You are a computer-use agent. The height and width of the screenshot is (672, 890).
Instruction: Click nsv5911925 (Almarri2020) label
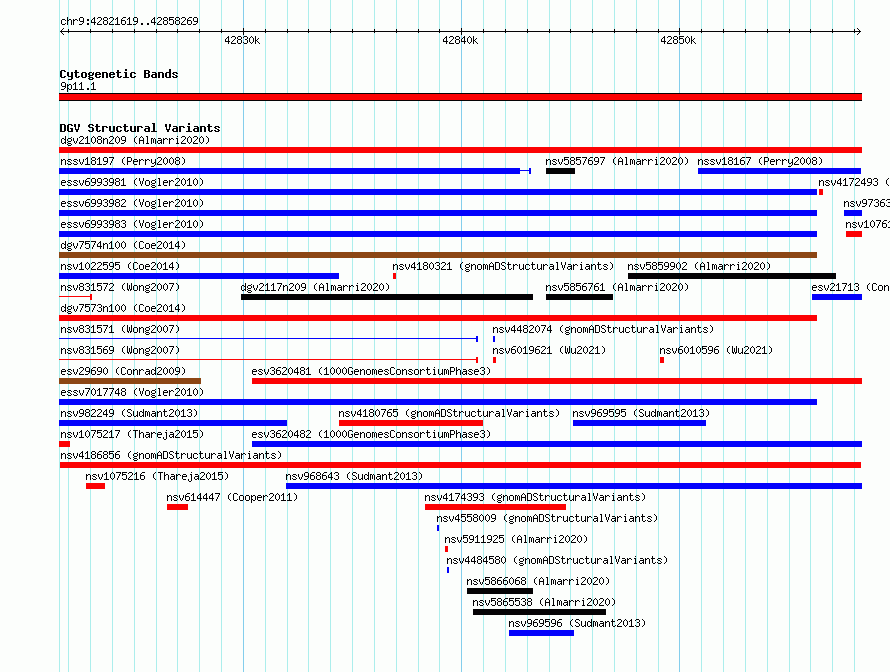(516, 539)
